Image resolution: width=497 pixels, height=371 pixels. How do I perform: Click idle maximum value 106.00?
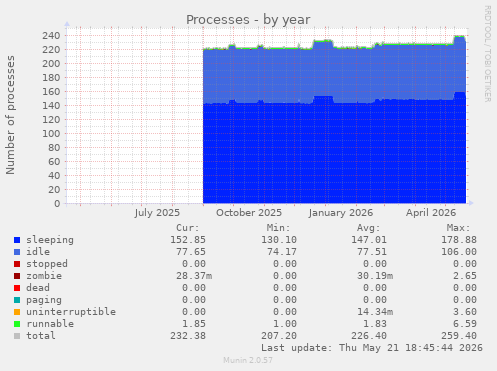459,252
